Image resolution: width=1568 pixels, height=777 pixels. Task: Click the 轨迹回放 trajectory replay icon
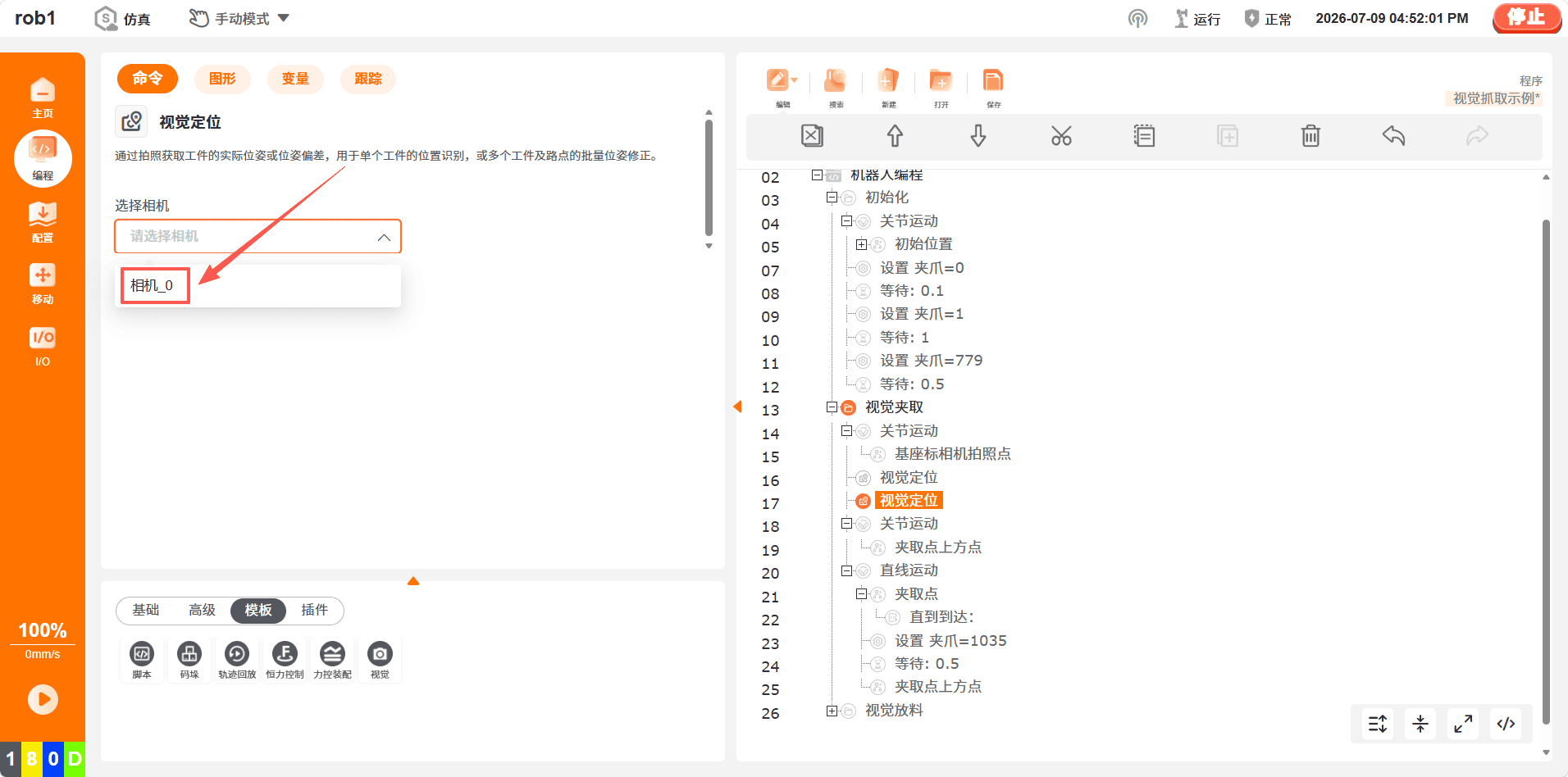pyautogui.click(x=237, y=660)
